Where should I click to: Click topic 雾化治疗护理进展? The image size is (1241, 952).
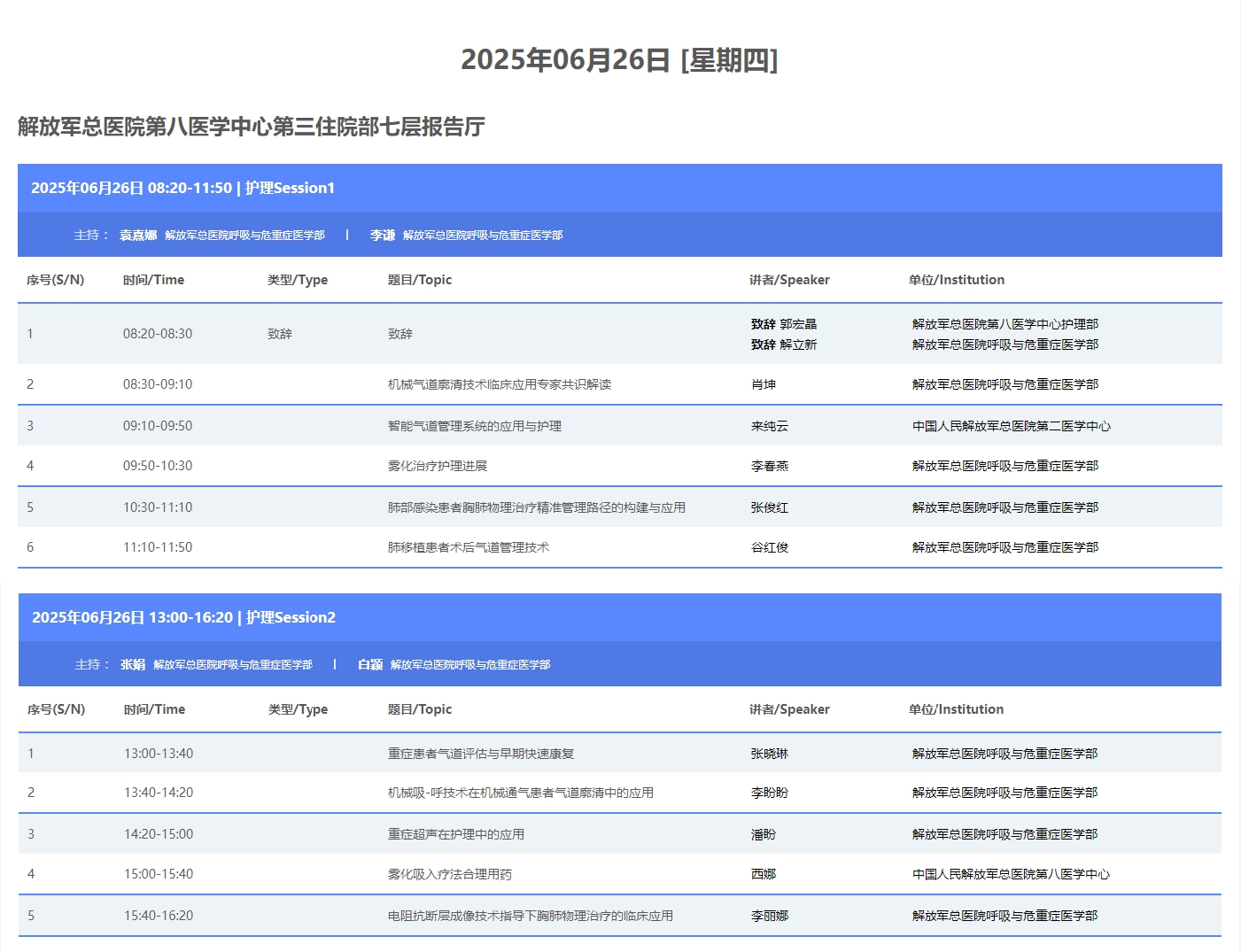(x=438, y=466)
